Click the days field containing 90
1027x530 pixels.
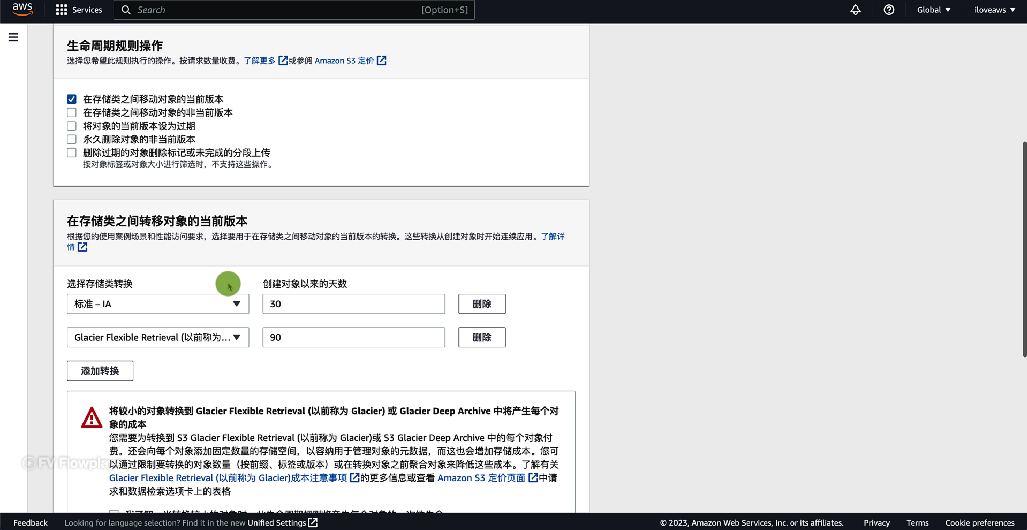point(353,337)
